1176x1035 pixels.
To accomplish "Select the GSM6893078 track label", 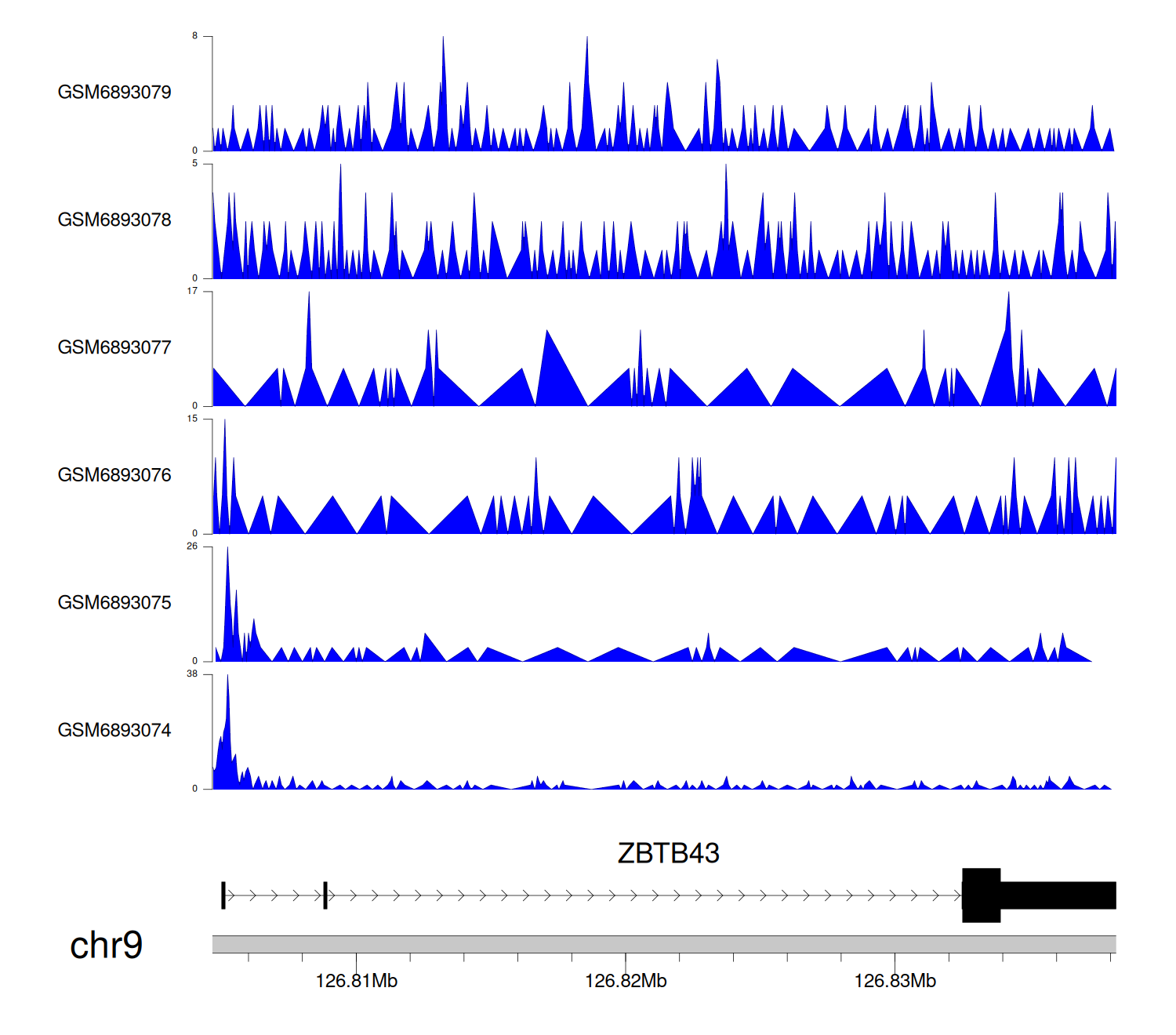I will pyautogui.click(x=114, y=220).
